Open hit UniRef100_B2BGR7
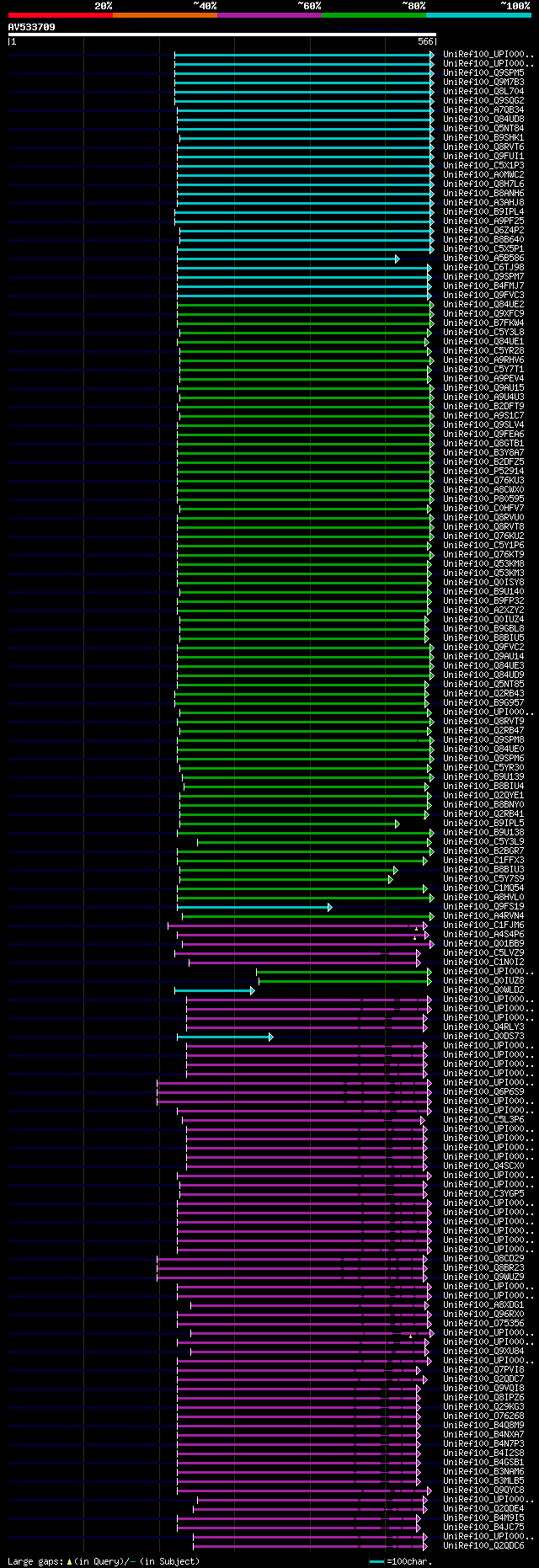The image size is (539, 1568). click(483, 851)
